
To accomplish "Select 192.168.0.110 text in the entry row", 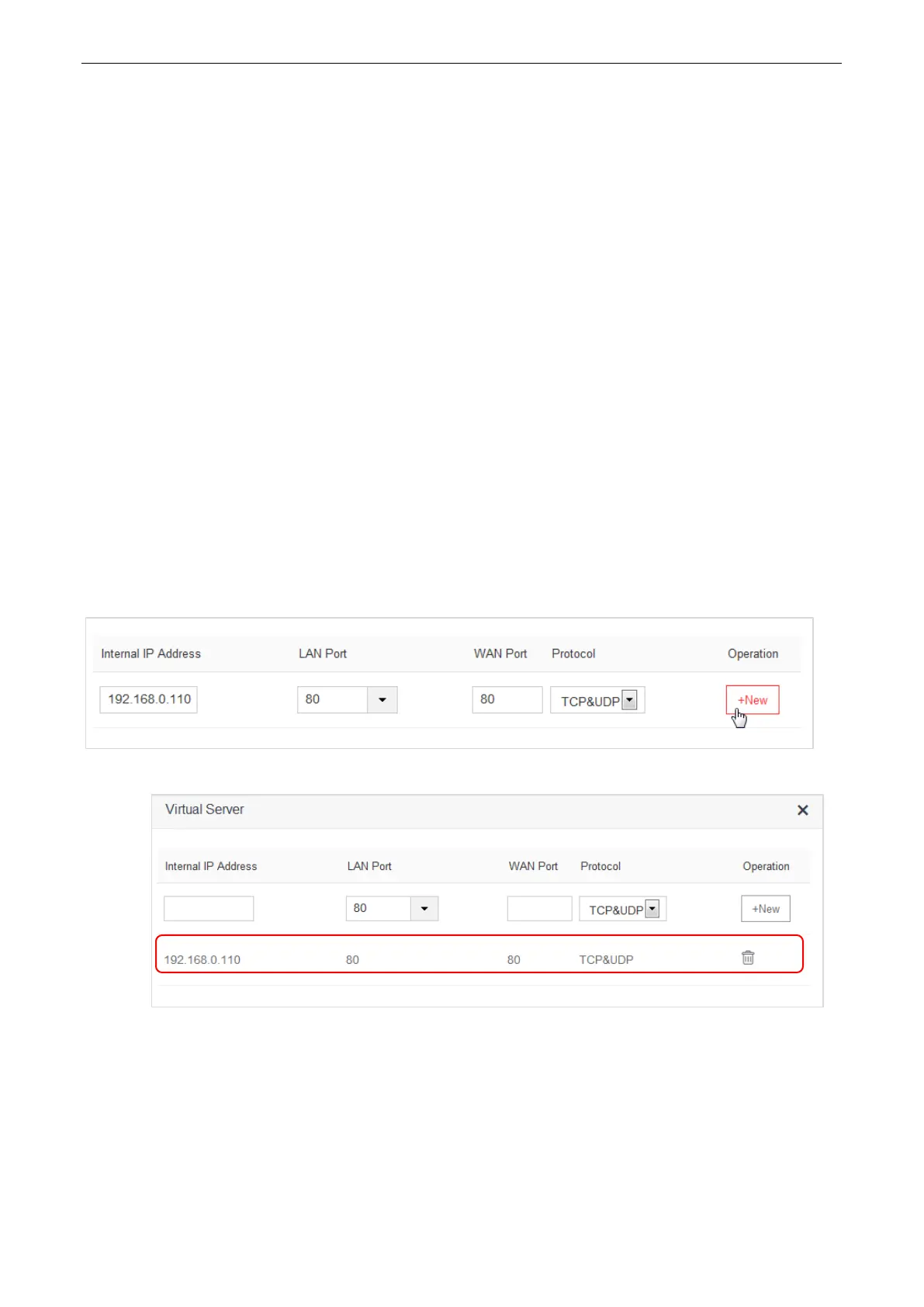I will 202,960.
